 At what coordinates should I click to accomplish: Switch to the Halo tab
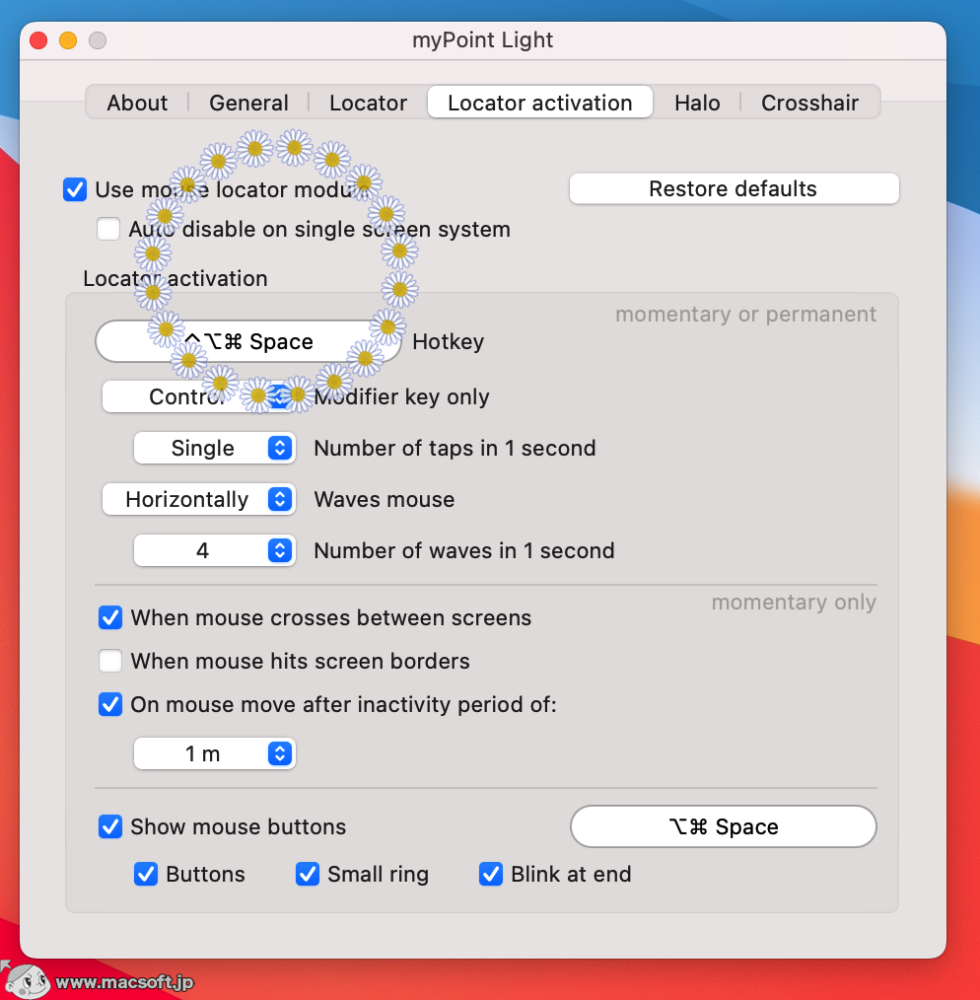697,102
